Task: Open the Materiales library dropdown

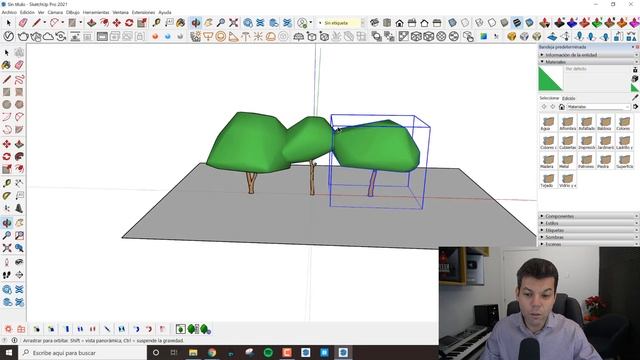Action: point(598,107)
